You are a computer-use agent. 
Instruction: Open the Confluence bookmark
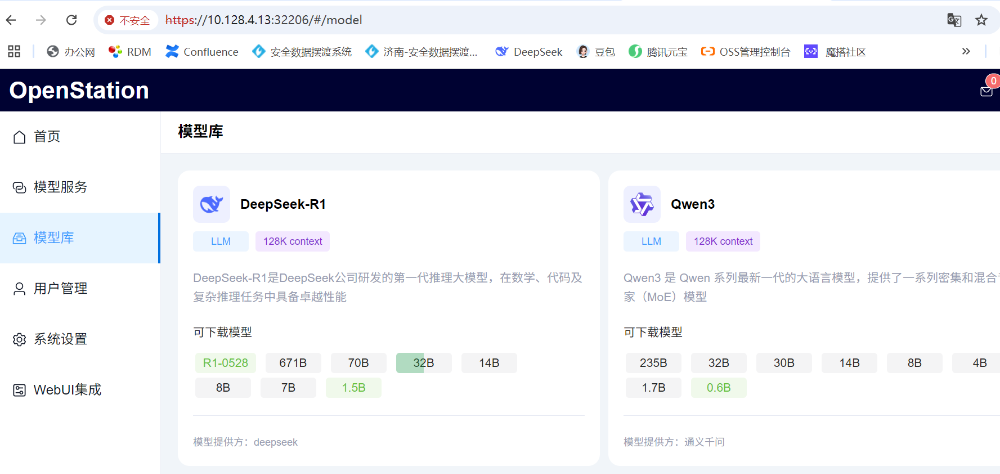click(x=202, y=51)
